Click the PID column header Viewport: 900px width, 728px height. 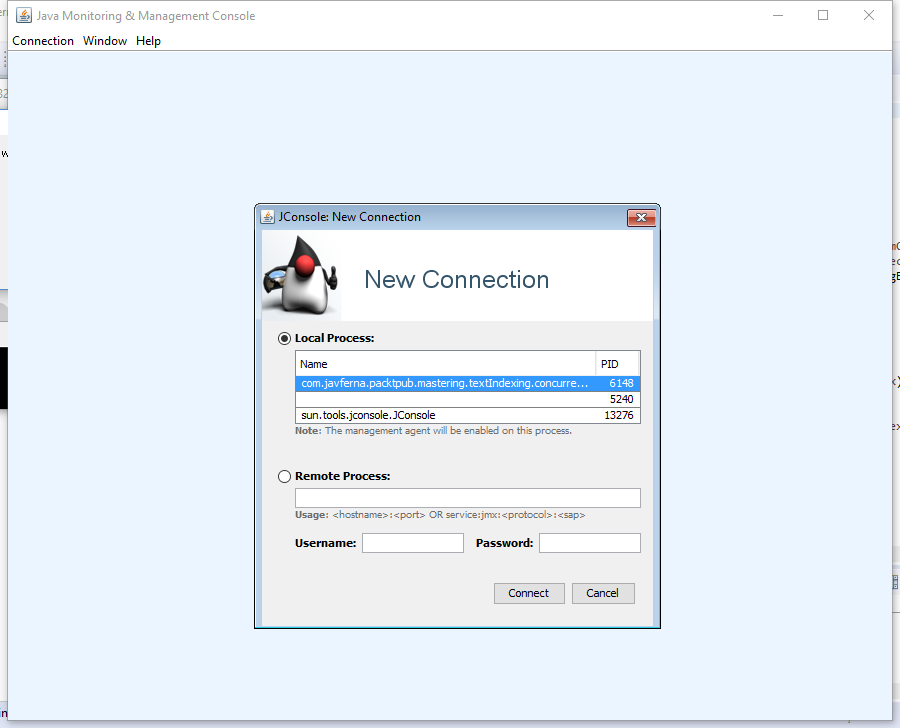coord(618,364)
